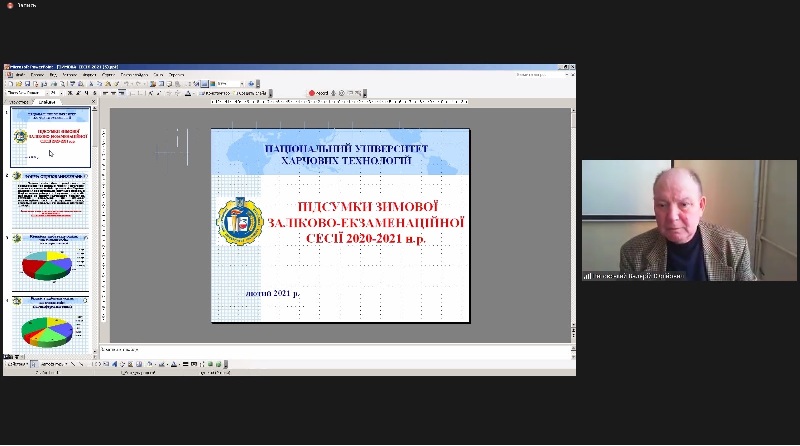The height and width of the screenshot is (446, 800).
Task: Click the Insert Table icon
Action: [161, 84]
